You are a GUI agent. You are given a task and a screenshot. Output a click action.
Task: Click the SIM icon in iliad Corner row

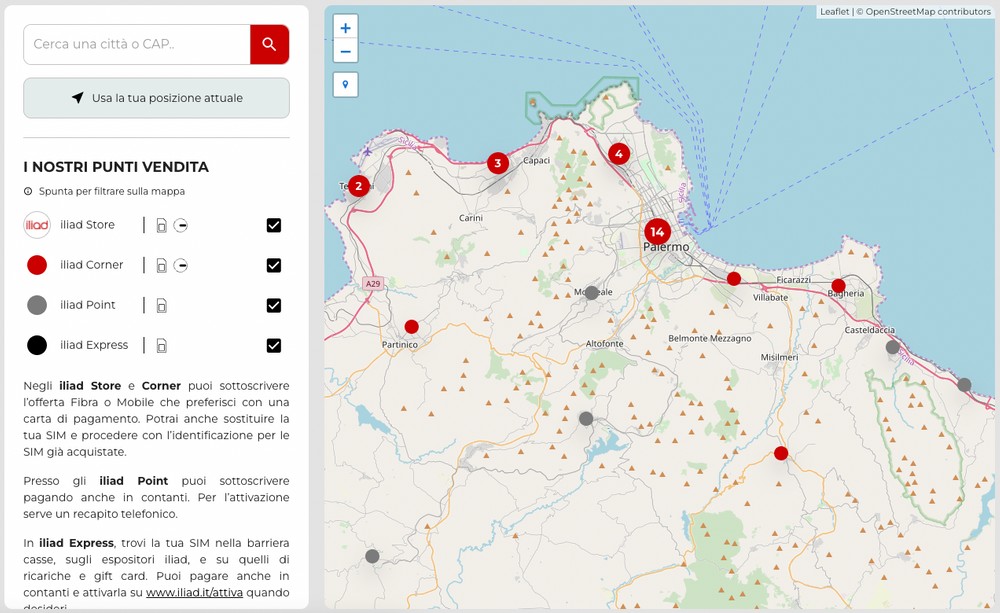click(161, 265)
